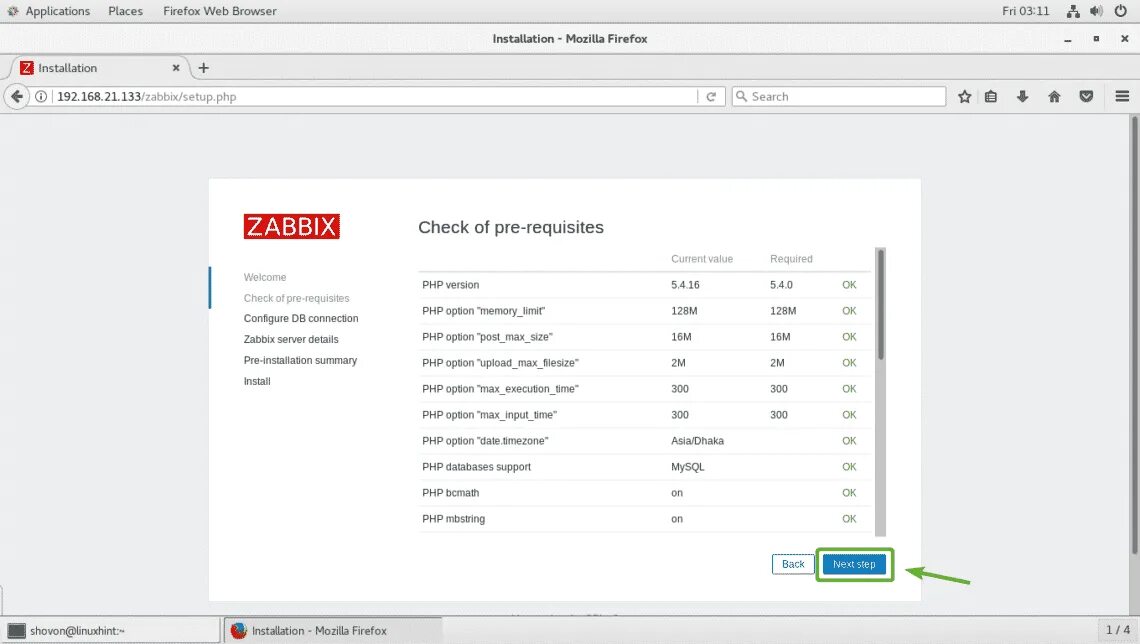
Task: Click "PHP databases support" label
Action: pyautogui.click(x=476, y=467)
